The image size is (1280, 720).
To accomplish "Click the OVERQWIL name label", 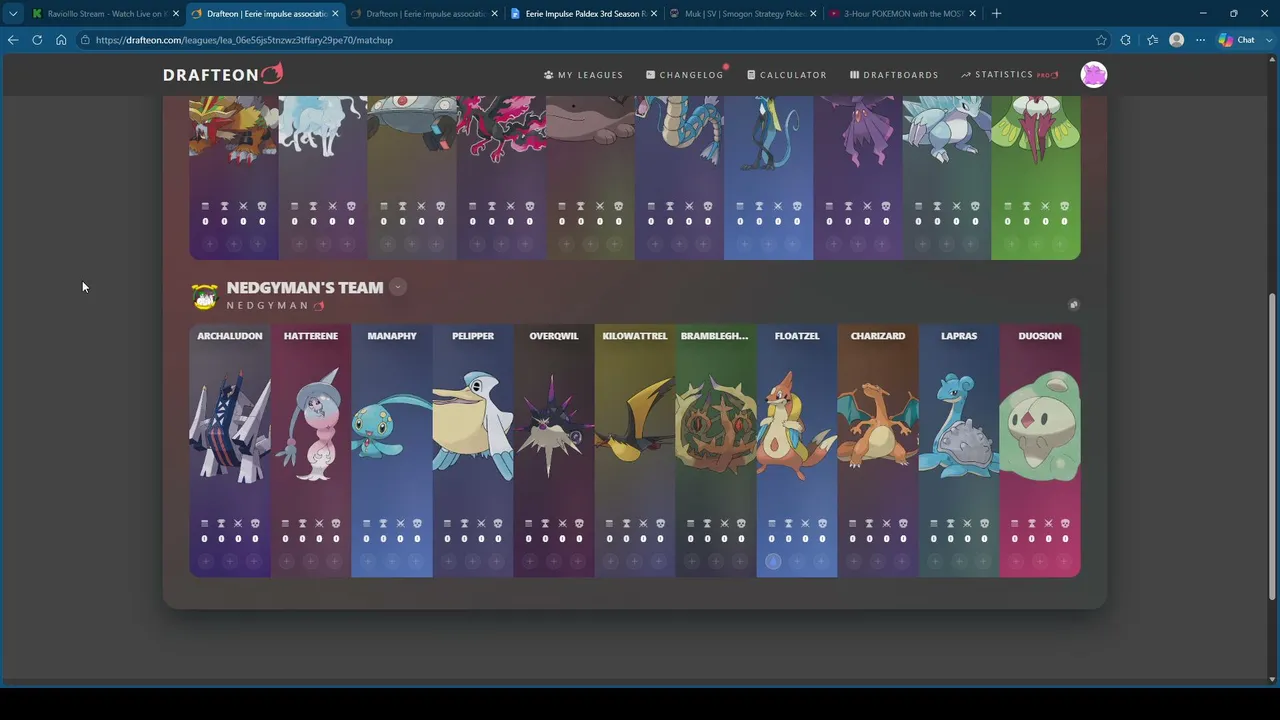I will [554, 336].
